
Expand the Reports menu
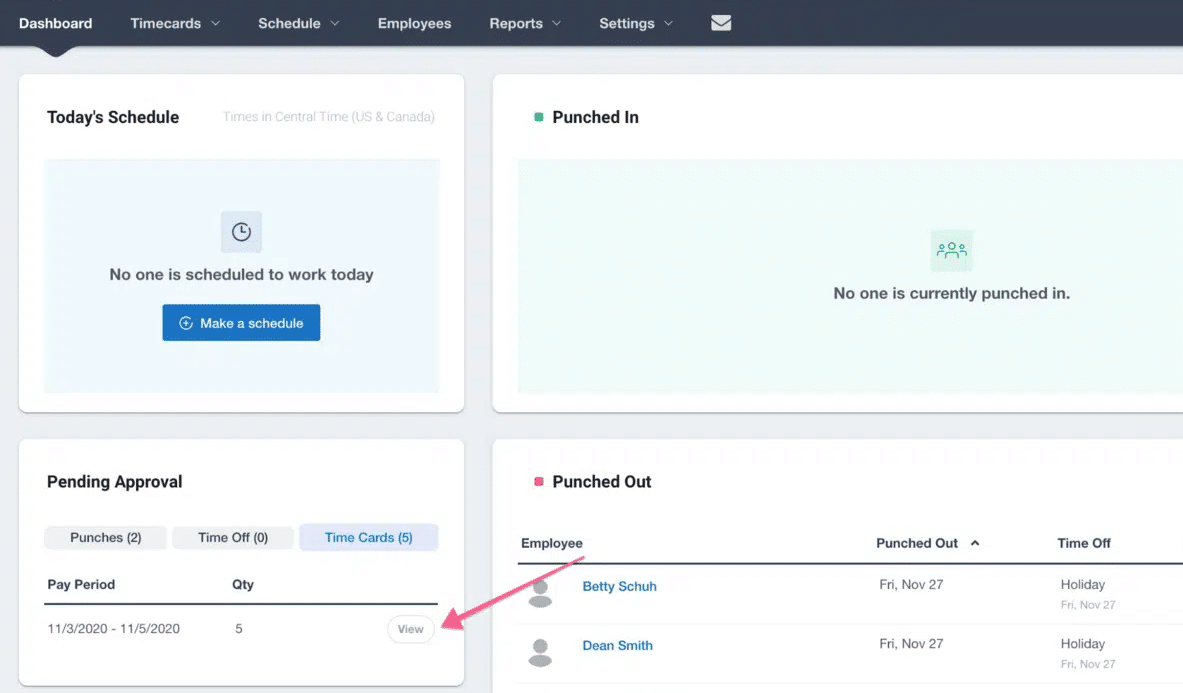click(x=525, y=23)
